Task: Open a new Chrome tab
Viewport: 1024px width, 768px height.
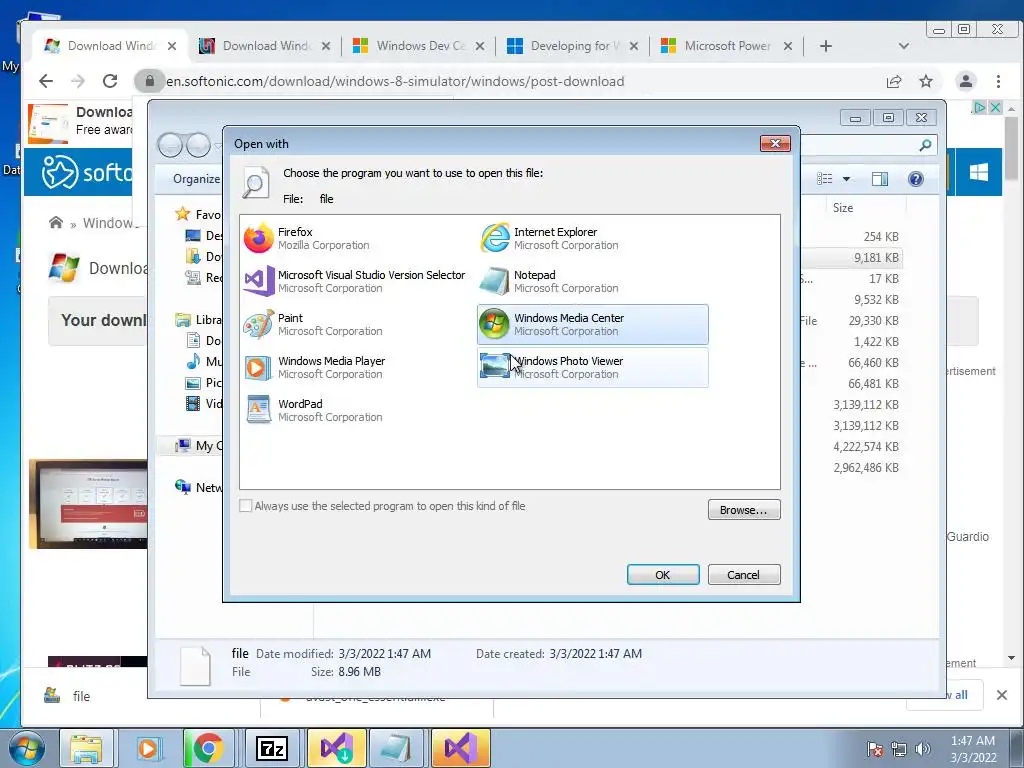Action: (x=825, y=46)
